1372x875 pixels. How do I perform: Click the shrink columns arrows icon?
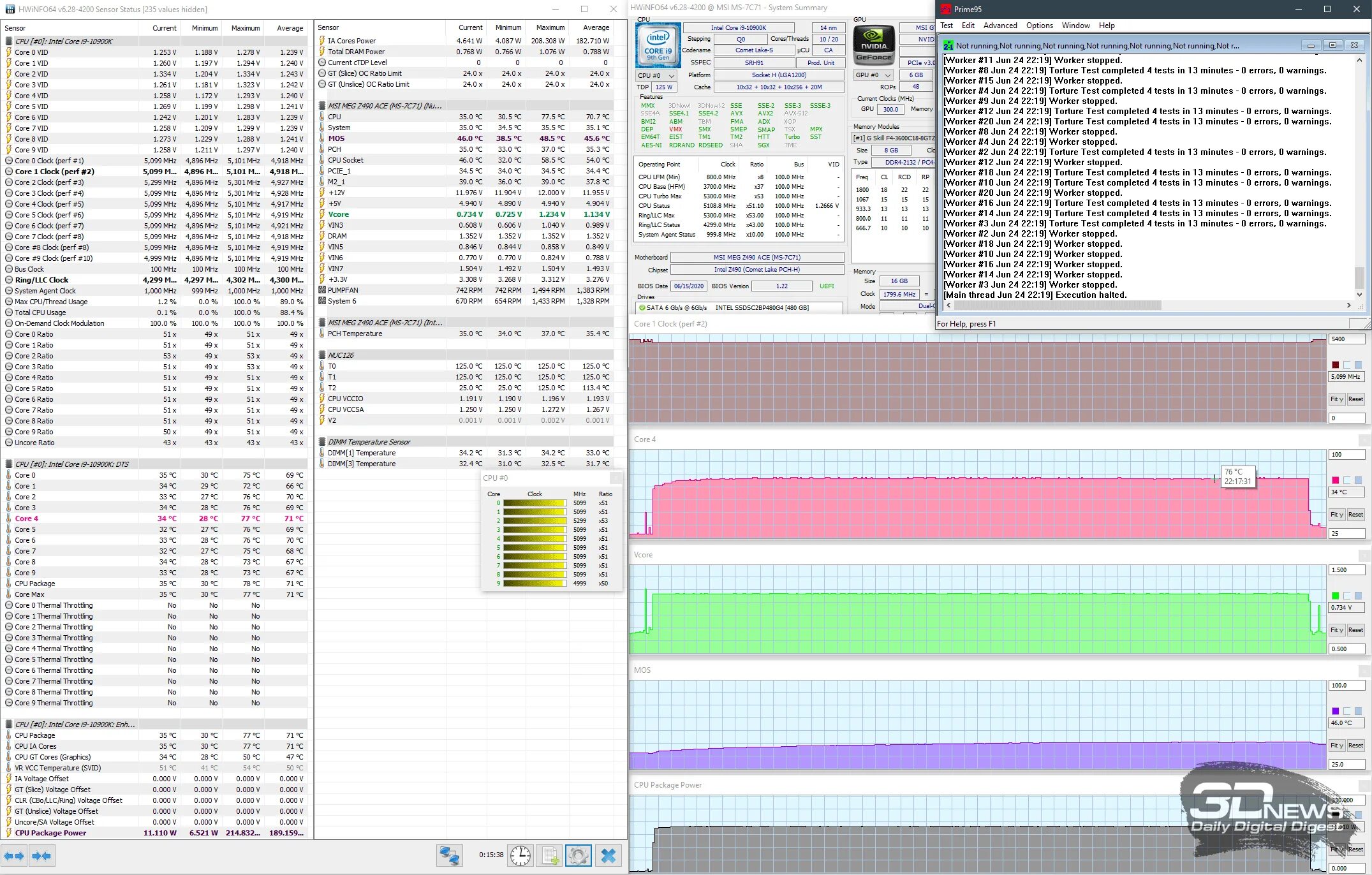(x=41, y=856)
